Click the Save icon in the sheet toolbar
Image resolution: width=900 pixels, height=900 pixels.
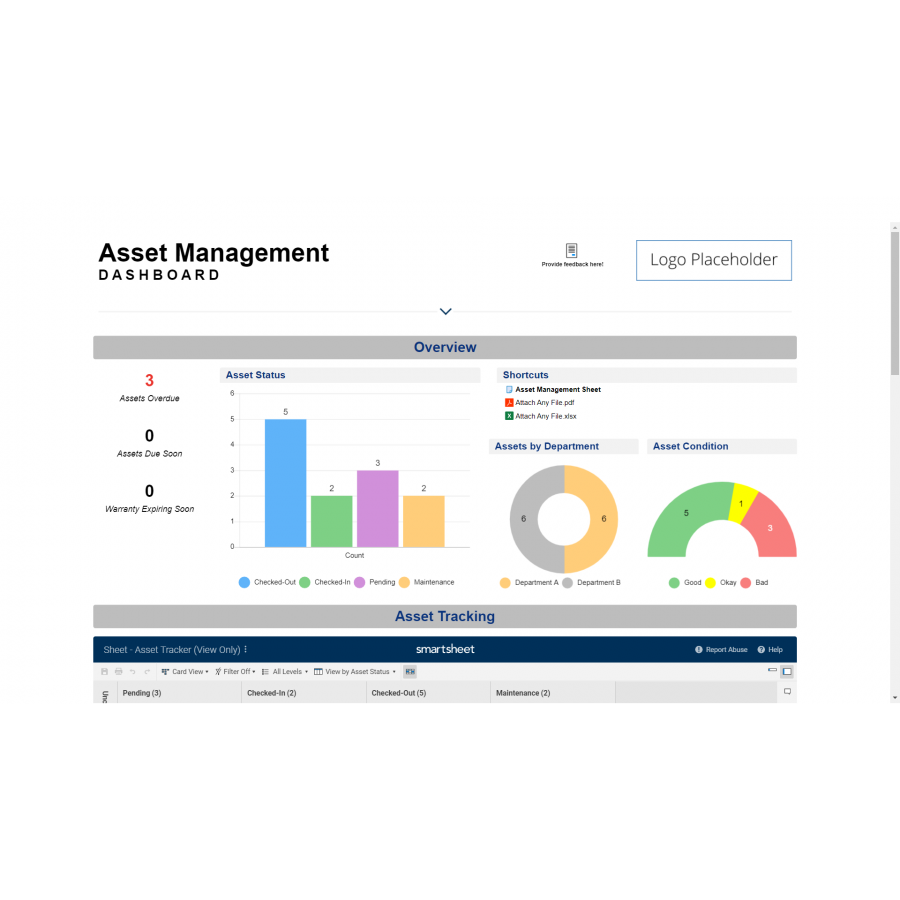click(x=104, y=671)
